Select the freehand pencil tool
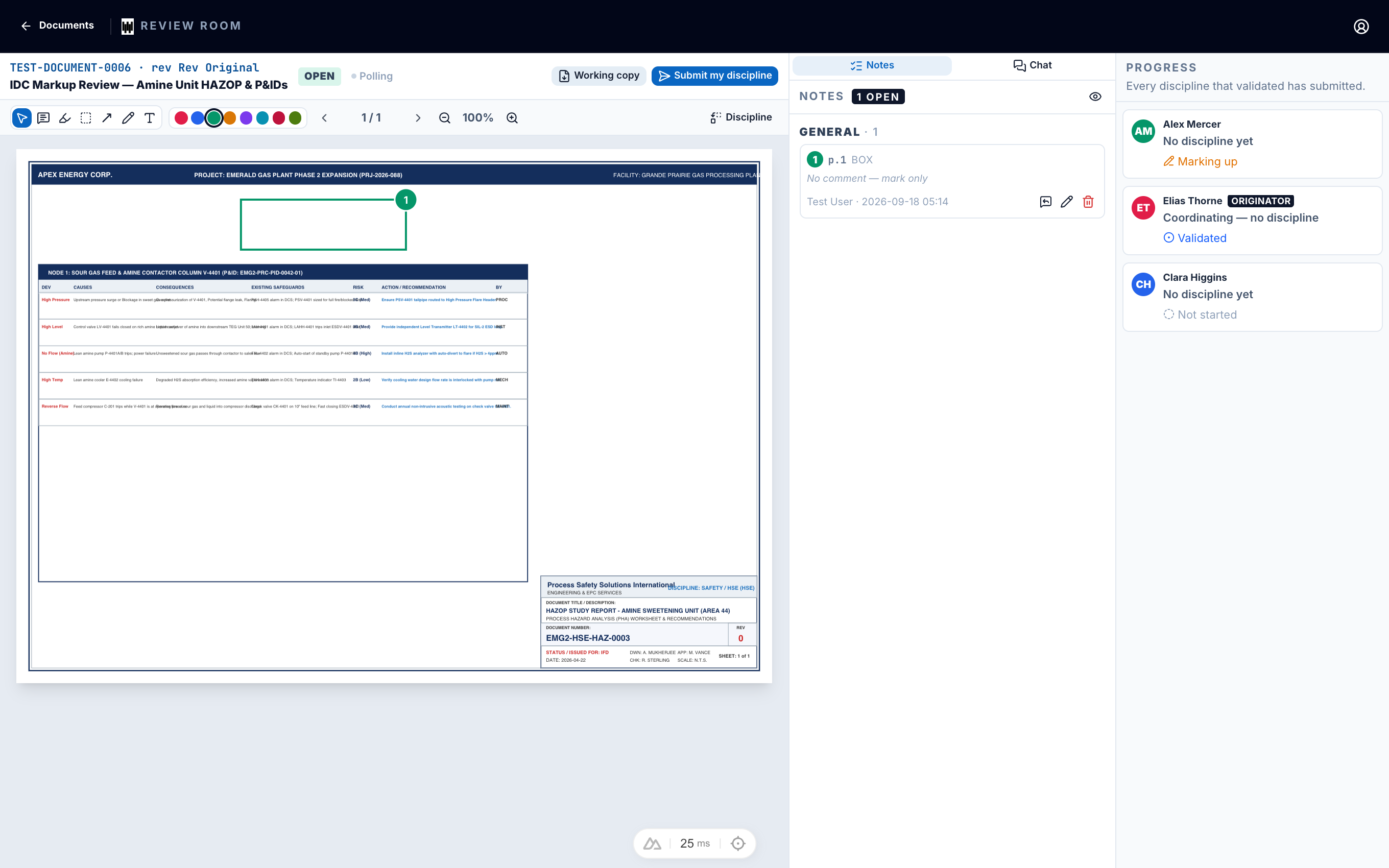 tap(128, 117)
